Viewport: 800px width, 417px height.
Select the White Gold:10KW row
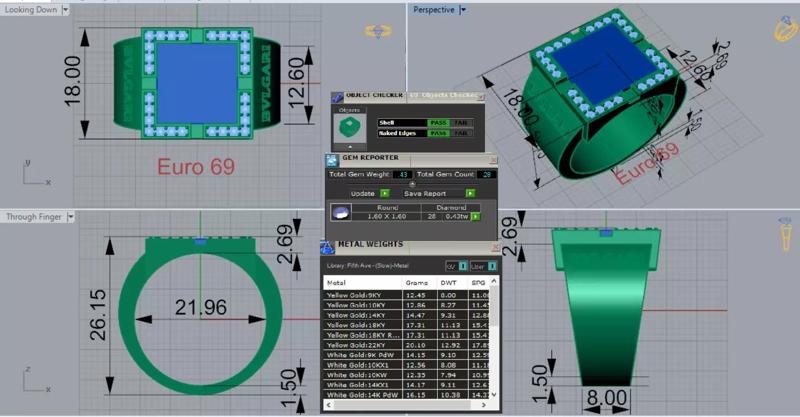tap(406, 375)
